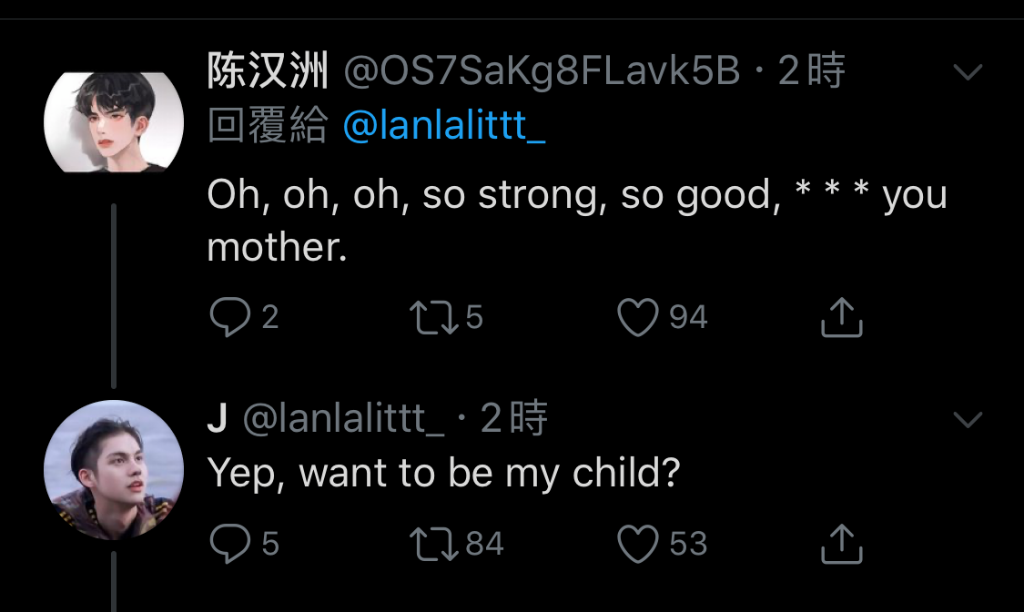
Task: Expand the chevron menu on J's tweet
Action: [967, 419]
